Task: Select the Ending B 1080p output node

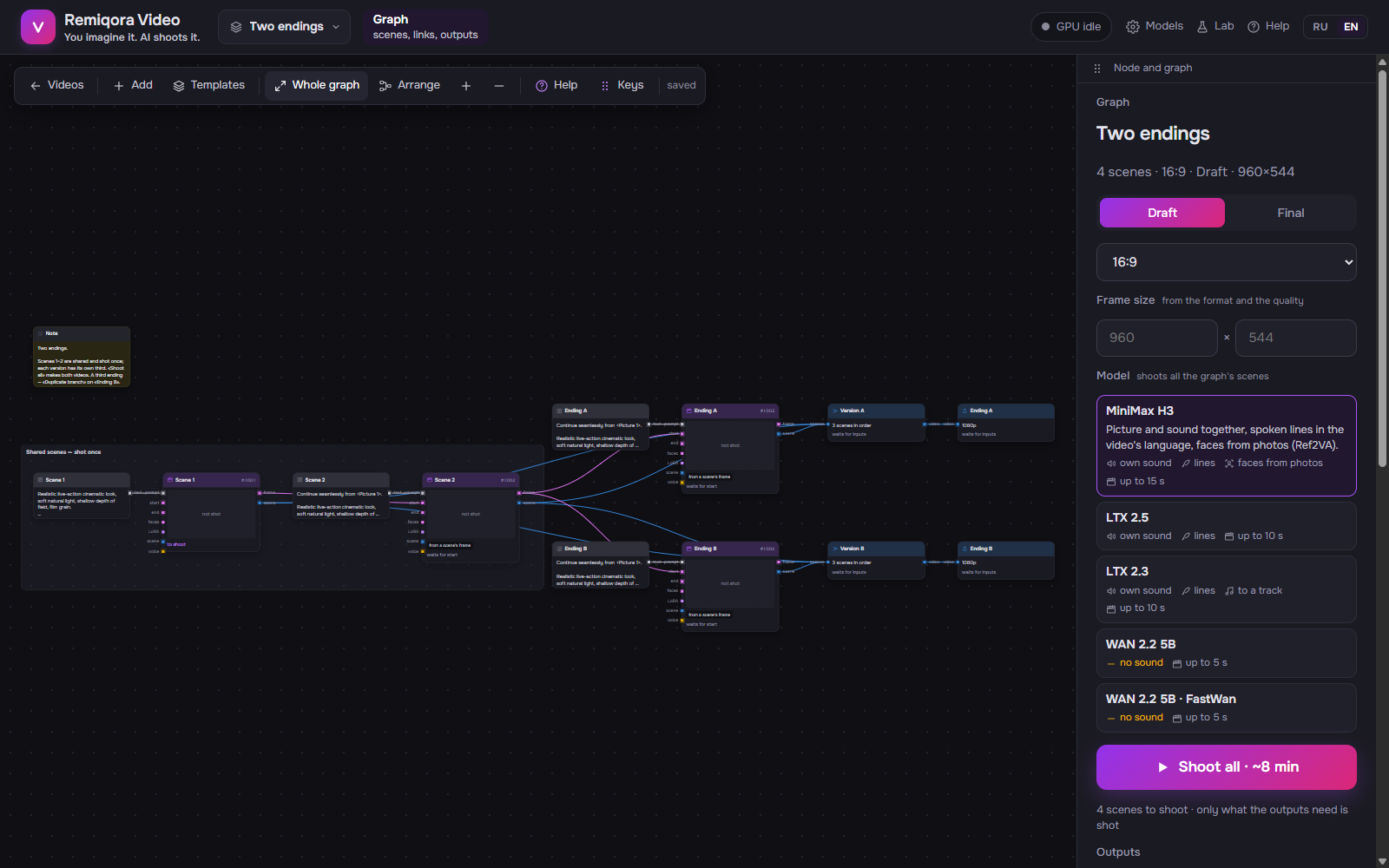Action: (x=1006, y=561)
